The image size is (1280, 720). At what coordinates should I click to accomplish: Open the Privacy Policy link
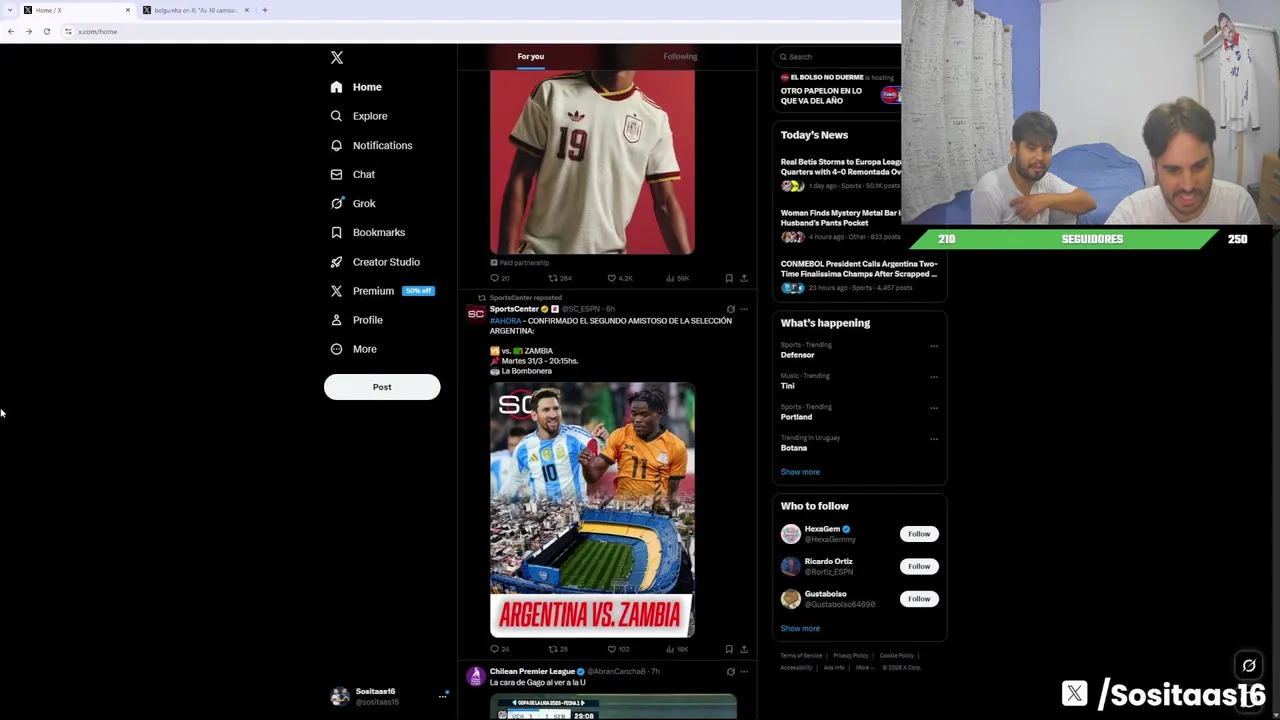coord(850,656)
